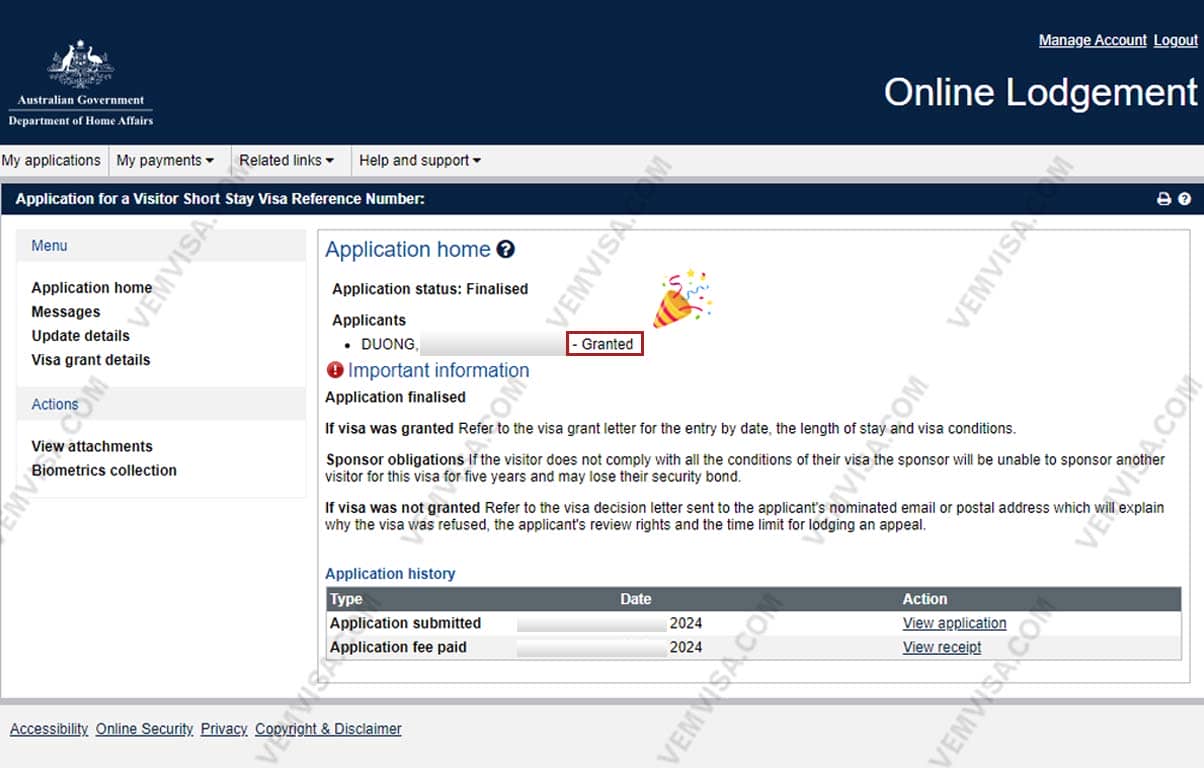The image size is (1204, 768).
Task: Click the Applicants label
Action: [369, 321]
